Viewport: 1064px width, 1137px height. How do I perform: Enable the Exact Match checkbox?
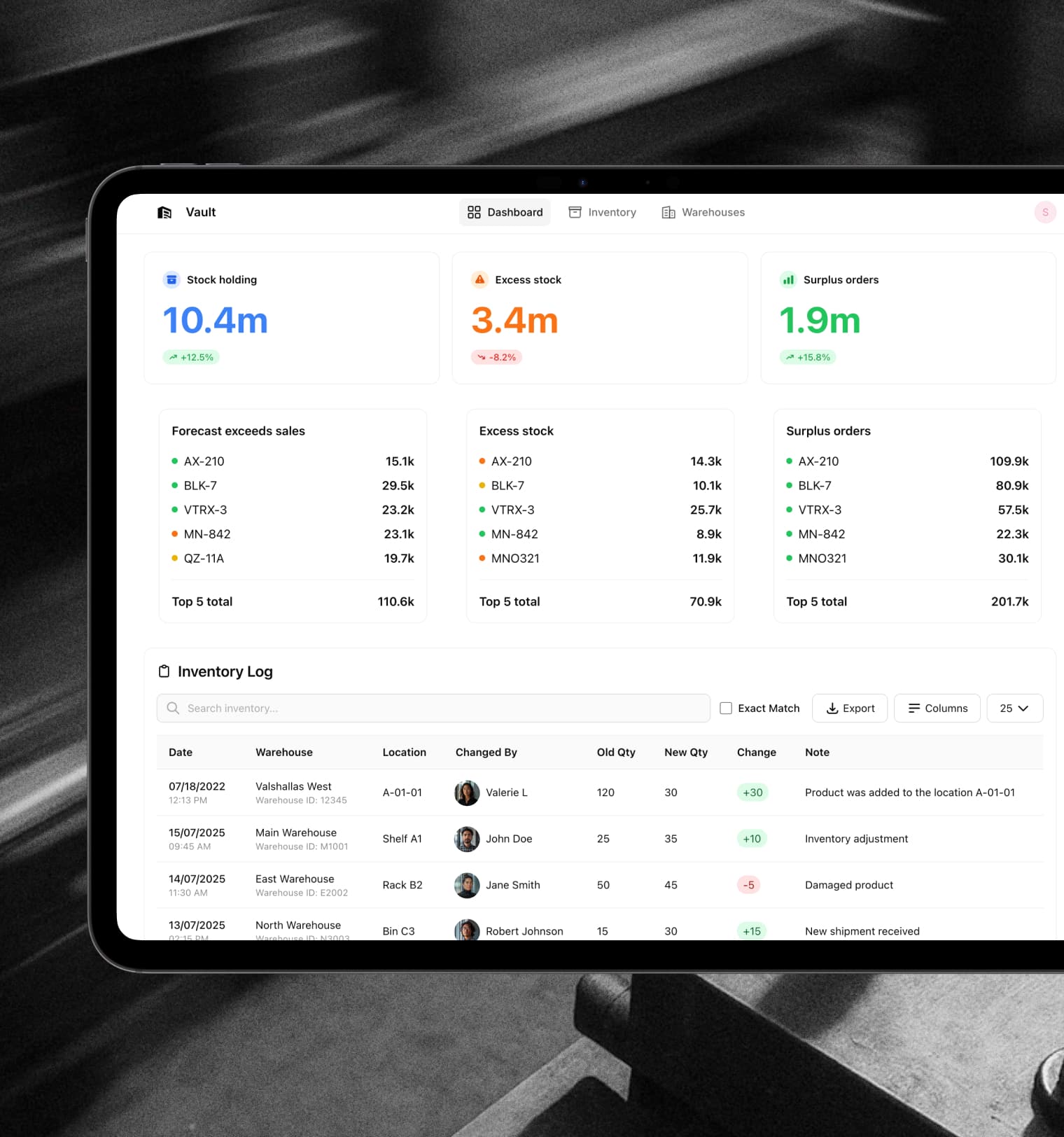click(x=726, y=708)
